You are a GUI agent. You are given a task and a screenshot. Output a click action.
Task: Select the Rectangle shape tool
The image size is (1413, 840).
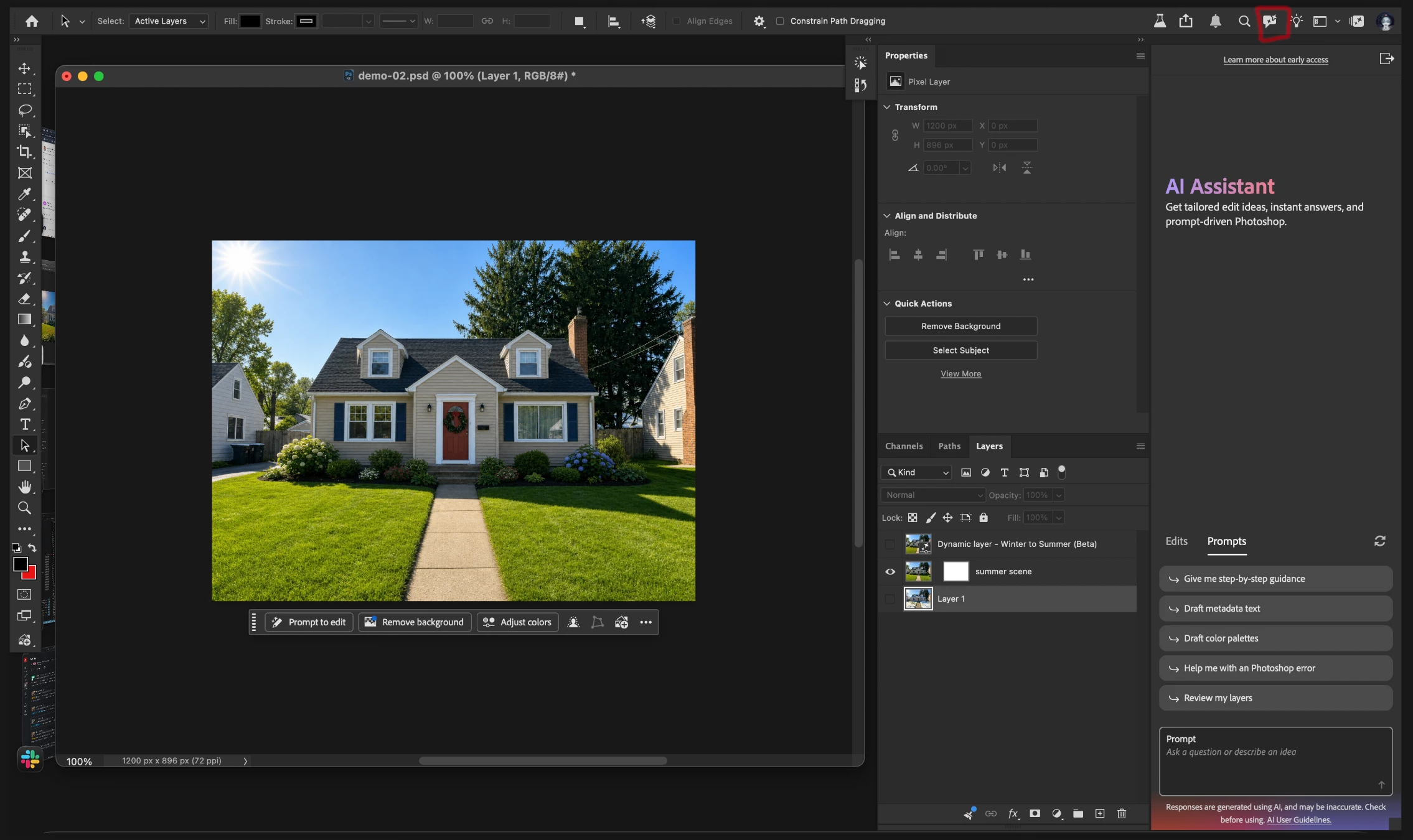point(24,466)
